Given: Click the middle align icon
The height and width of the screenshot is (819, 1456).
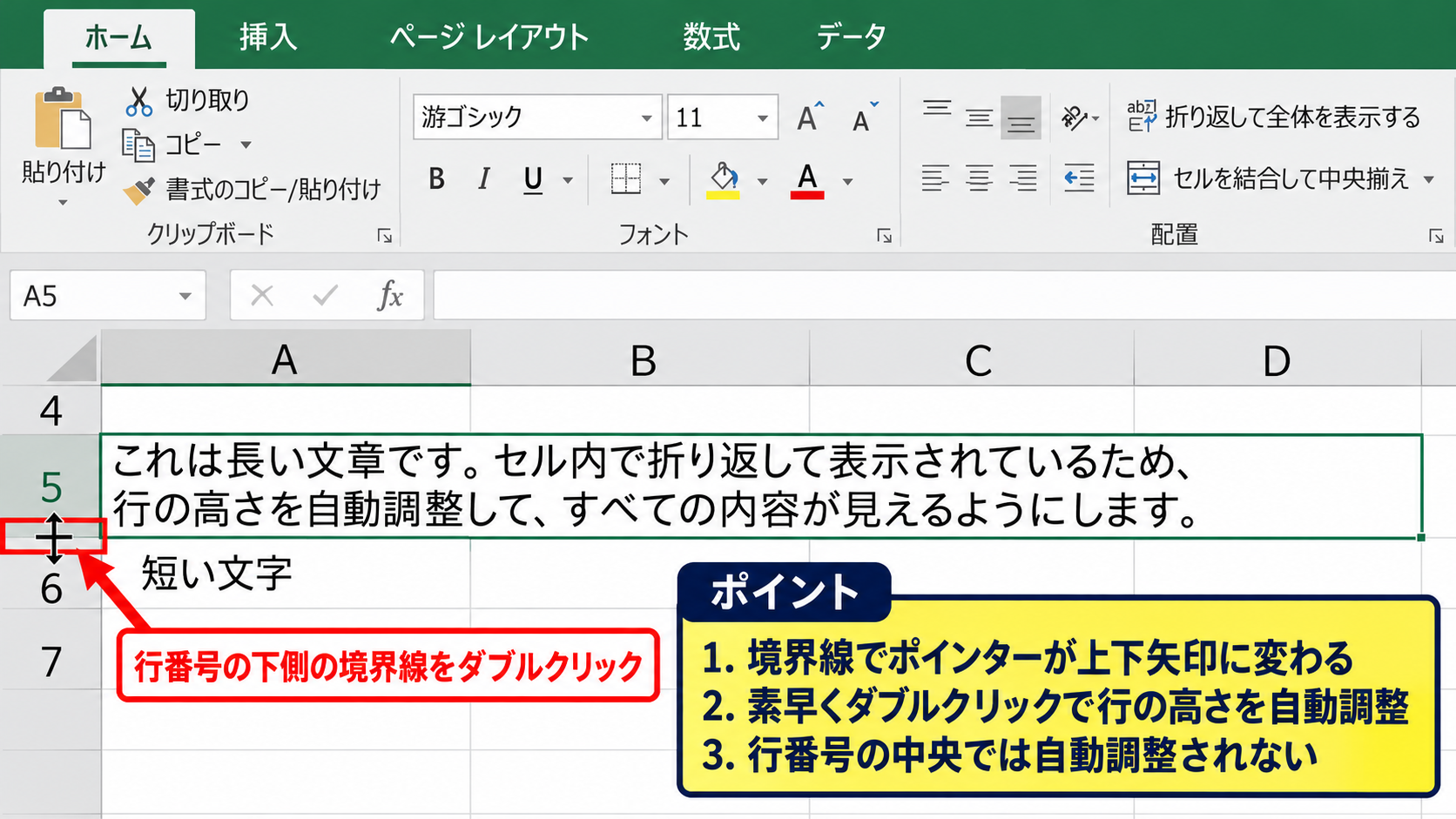Looking at the screenshot, I should coord(979,117).
